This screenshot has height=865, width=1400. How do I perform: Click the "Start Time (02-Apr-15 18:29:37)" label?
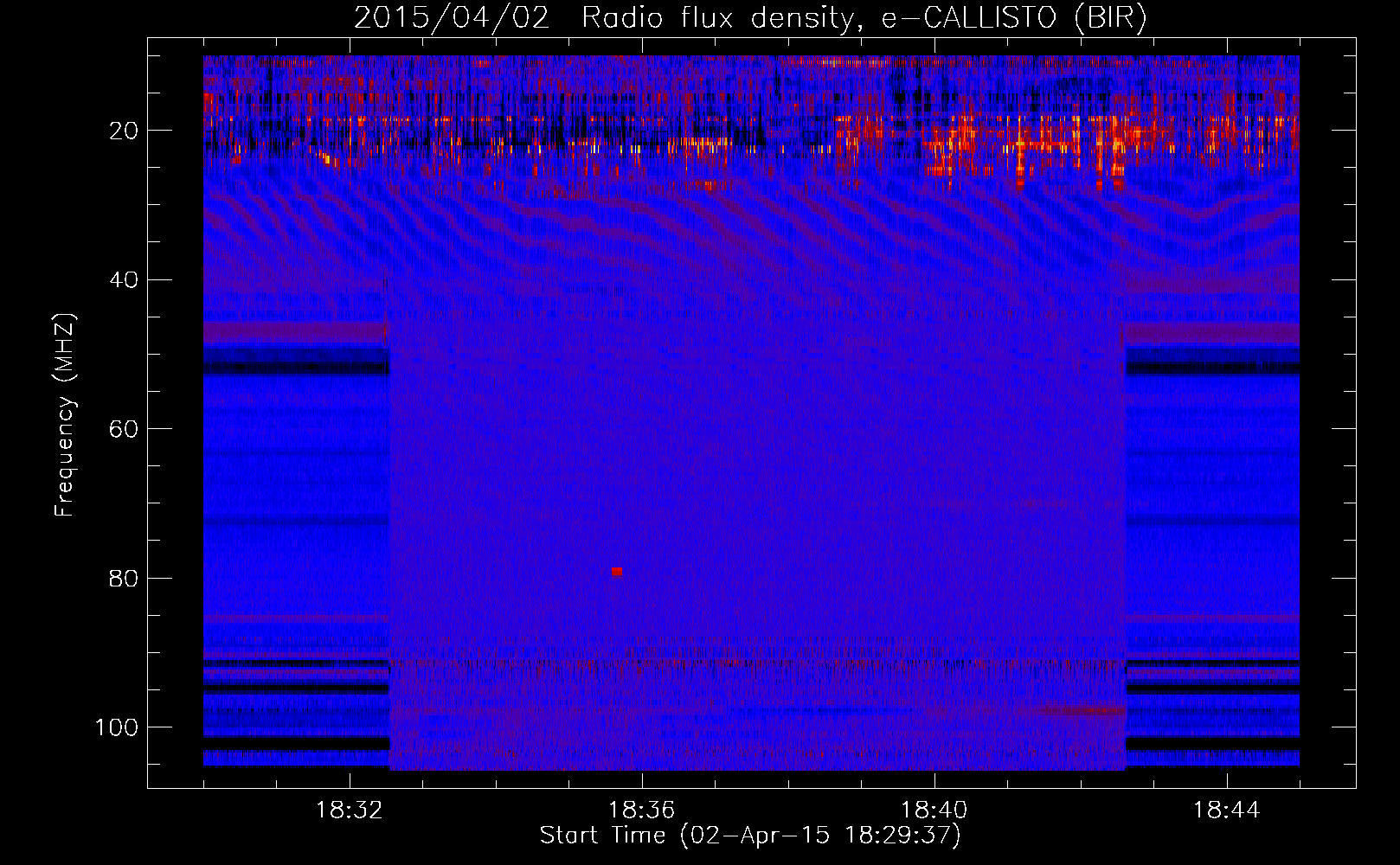pyautogui.click(x=750, y=836)
